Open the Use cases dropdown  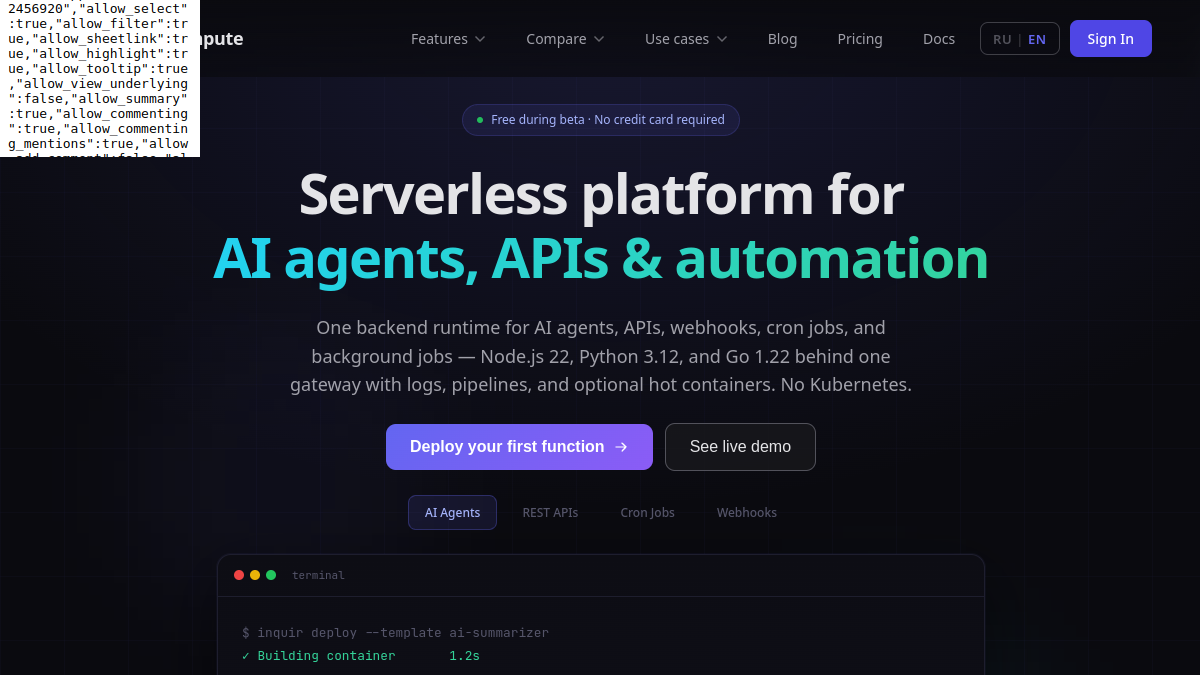686,39
